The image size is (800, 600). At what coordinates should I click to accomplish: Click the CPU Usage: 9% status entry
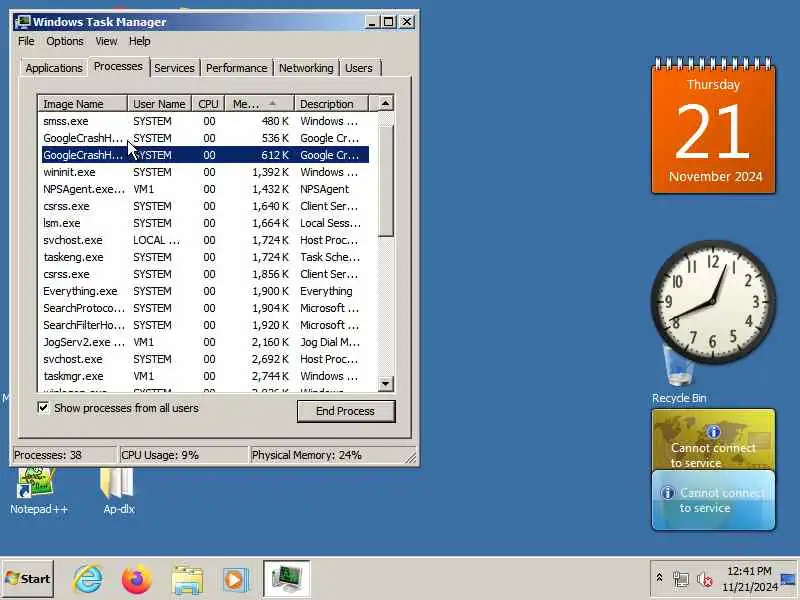coord(183,455)
